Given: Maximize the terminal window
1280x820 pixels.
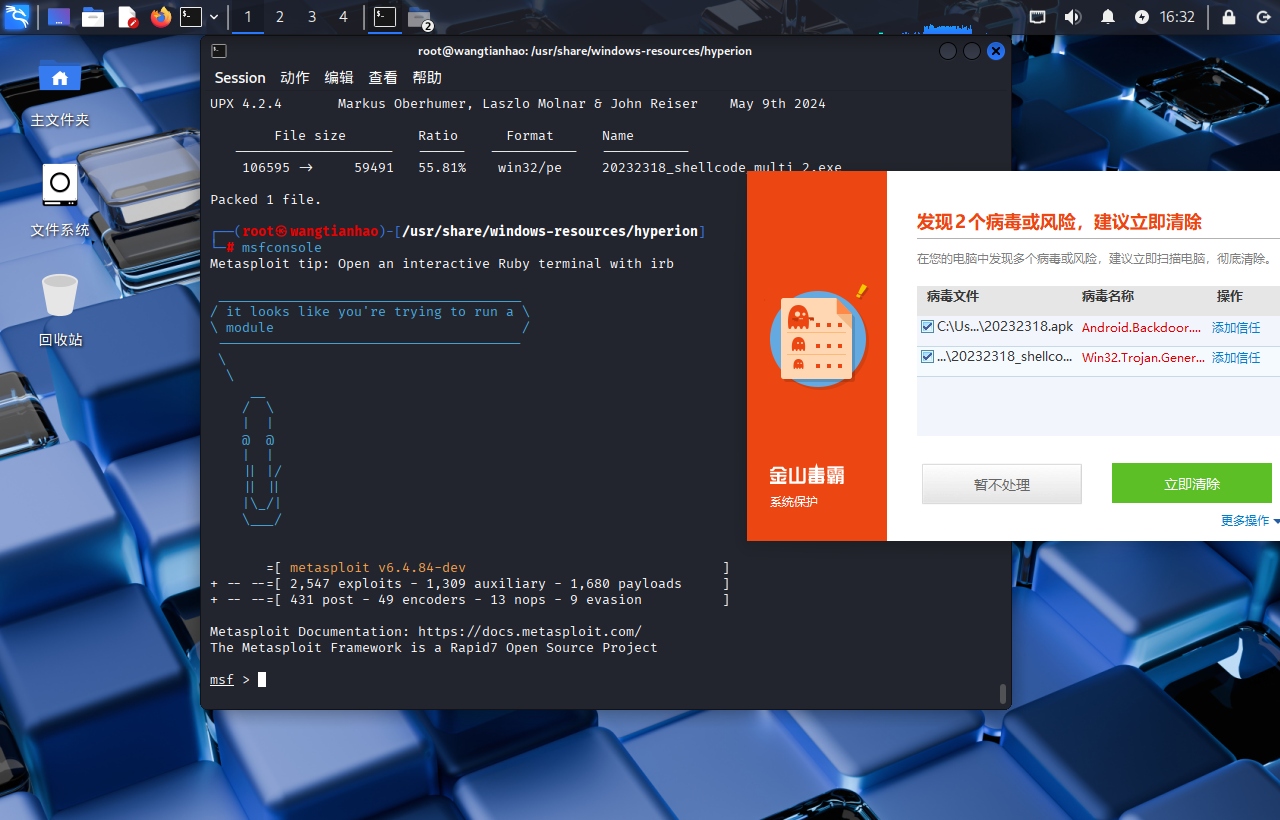Looking at the screenshot, I should point(972,51).
